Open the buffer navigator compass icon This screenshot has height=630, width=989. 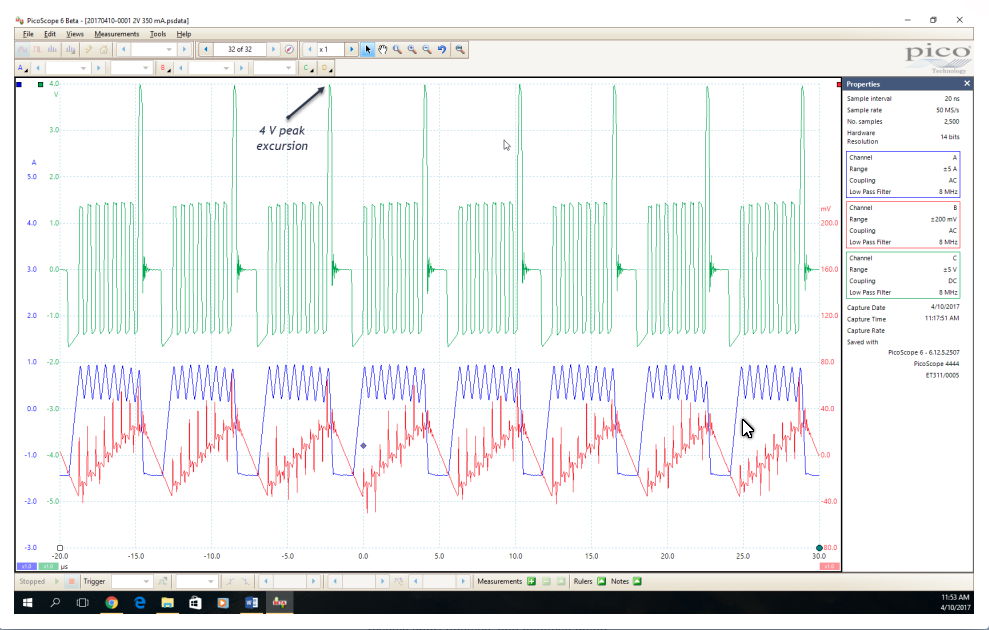(x=289, y=49)
